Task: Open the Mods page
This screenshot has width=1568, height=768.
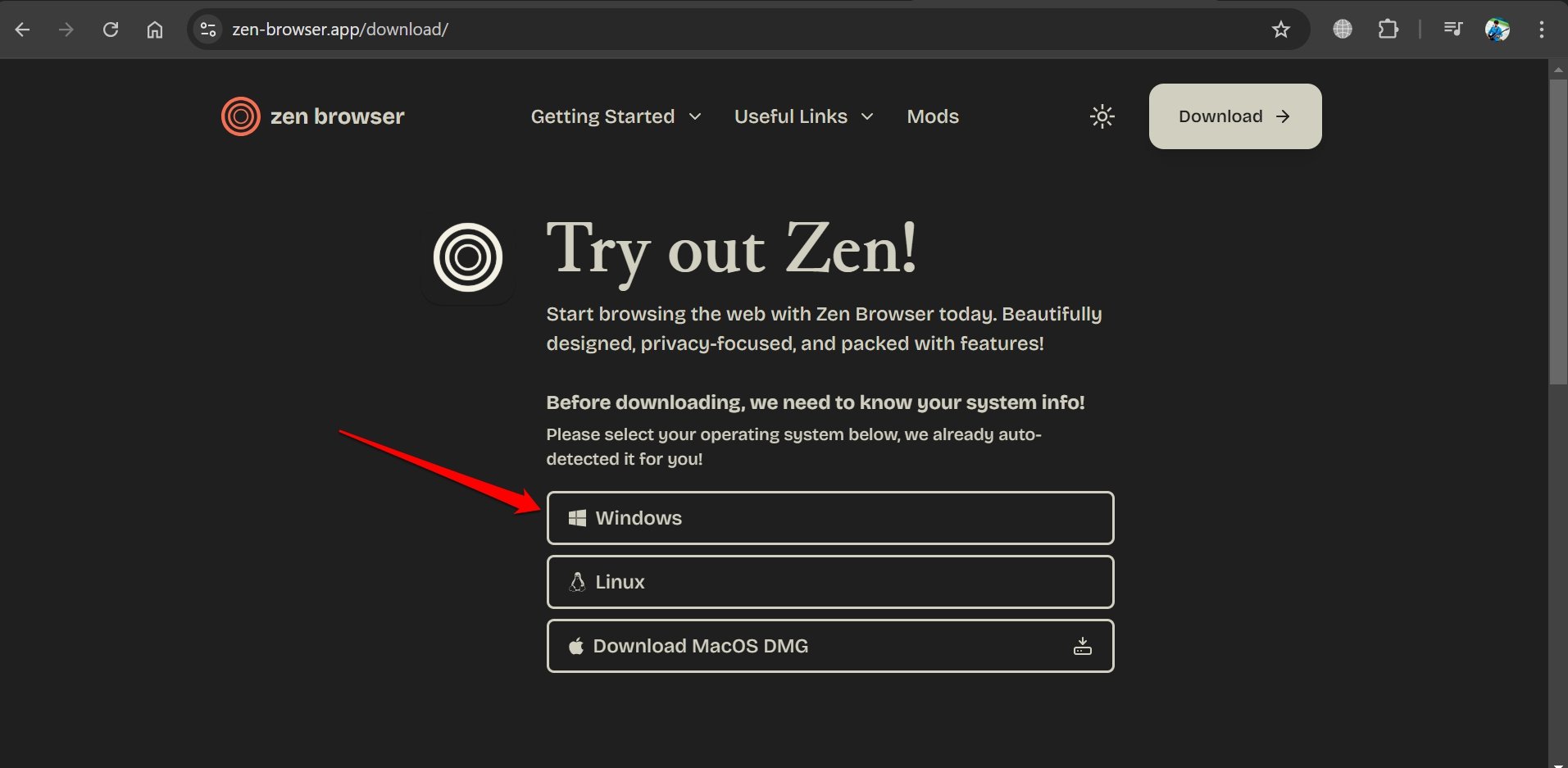Action: 933,116
